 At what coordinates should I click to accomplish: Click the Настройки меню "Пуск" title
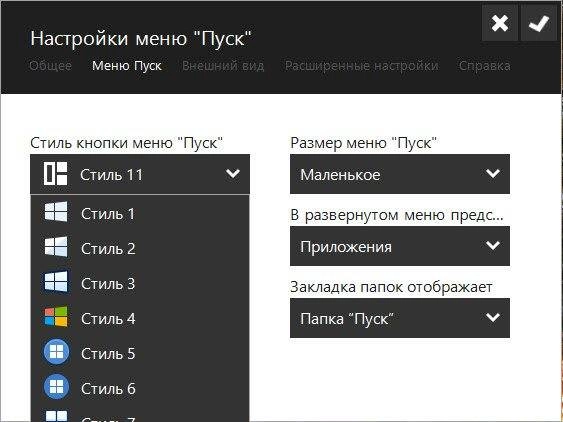pyautogui.click(x=141, y=38)
